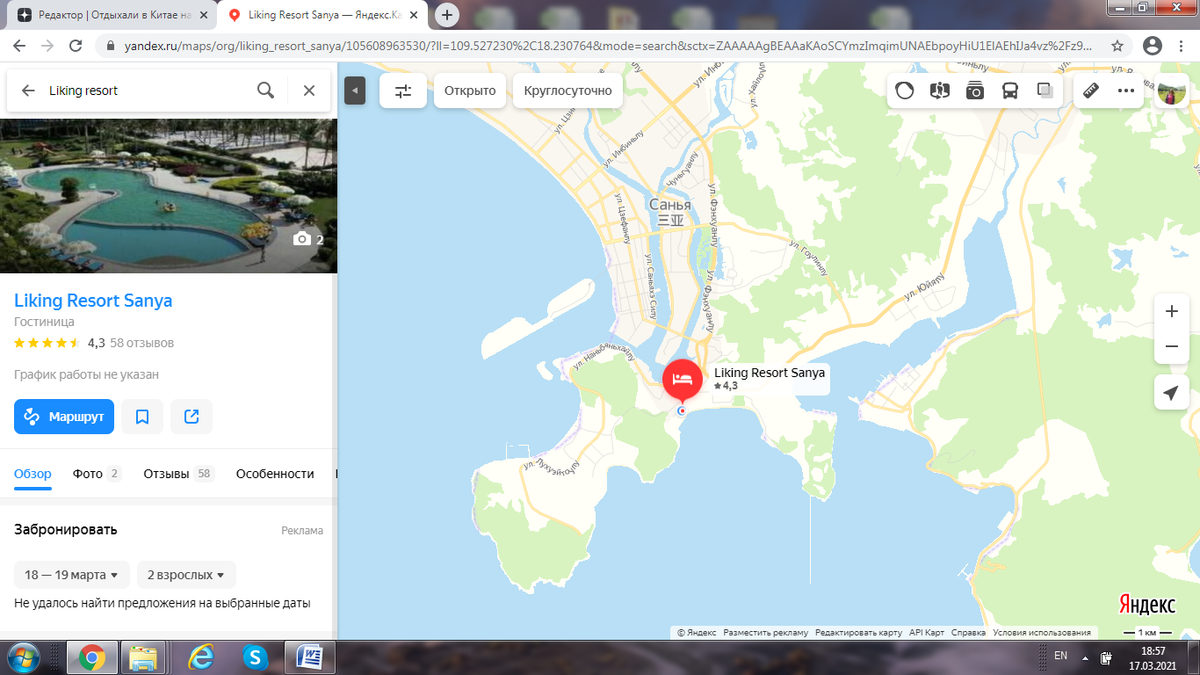Collapse the side panel with the arrow button

(x=355, y=90)
